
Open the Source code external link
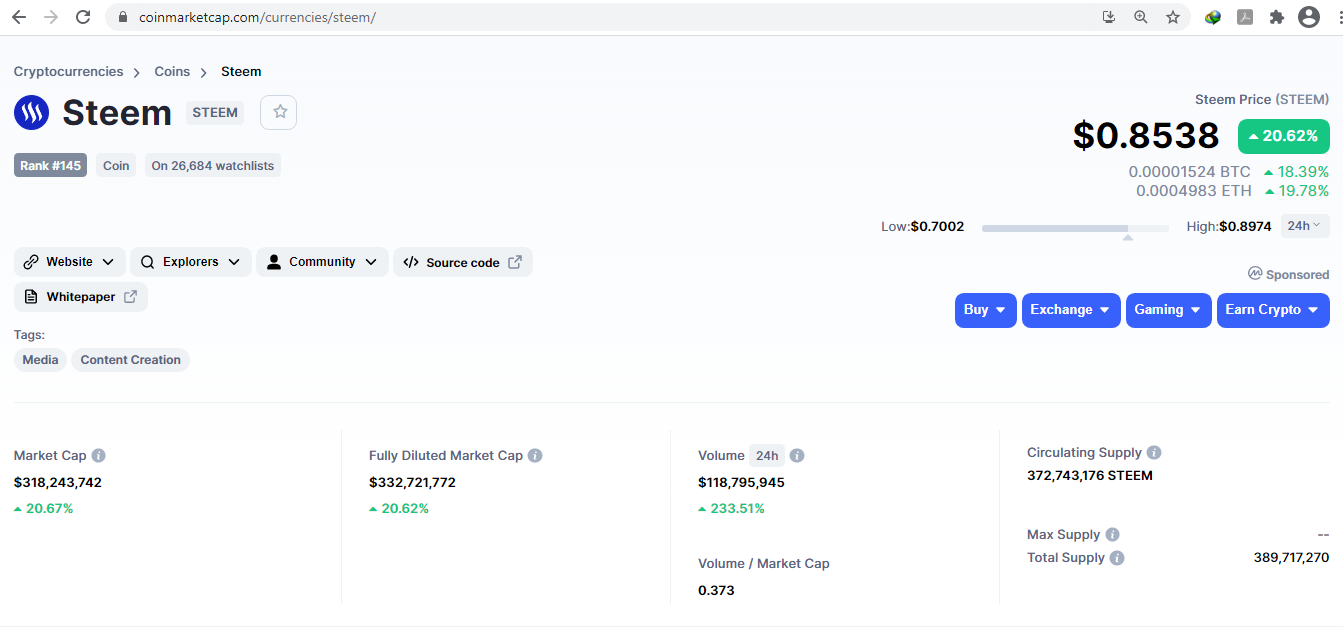463,262
